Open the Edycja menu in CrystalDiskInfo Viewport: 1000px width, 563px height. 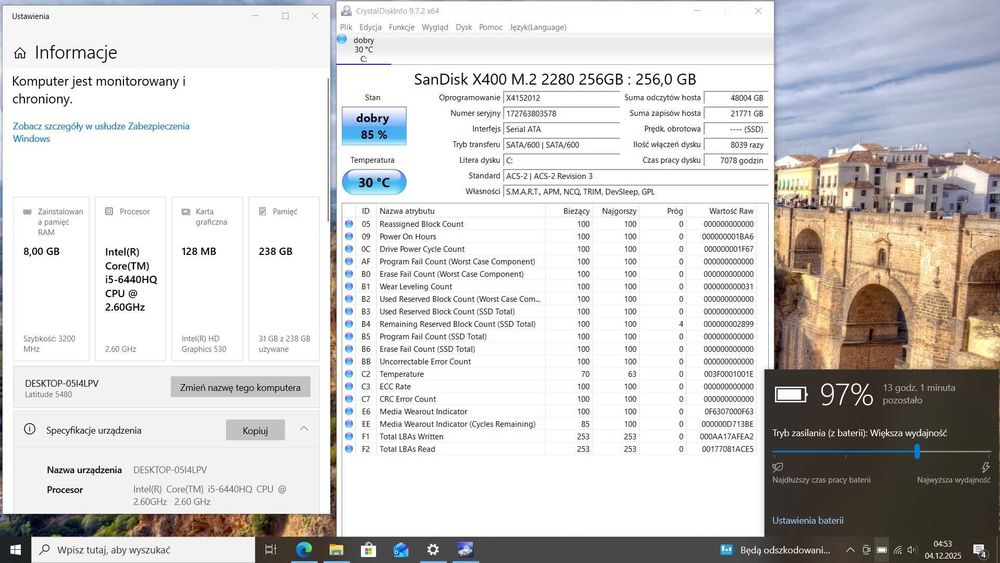[370, 27]
